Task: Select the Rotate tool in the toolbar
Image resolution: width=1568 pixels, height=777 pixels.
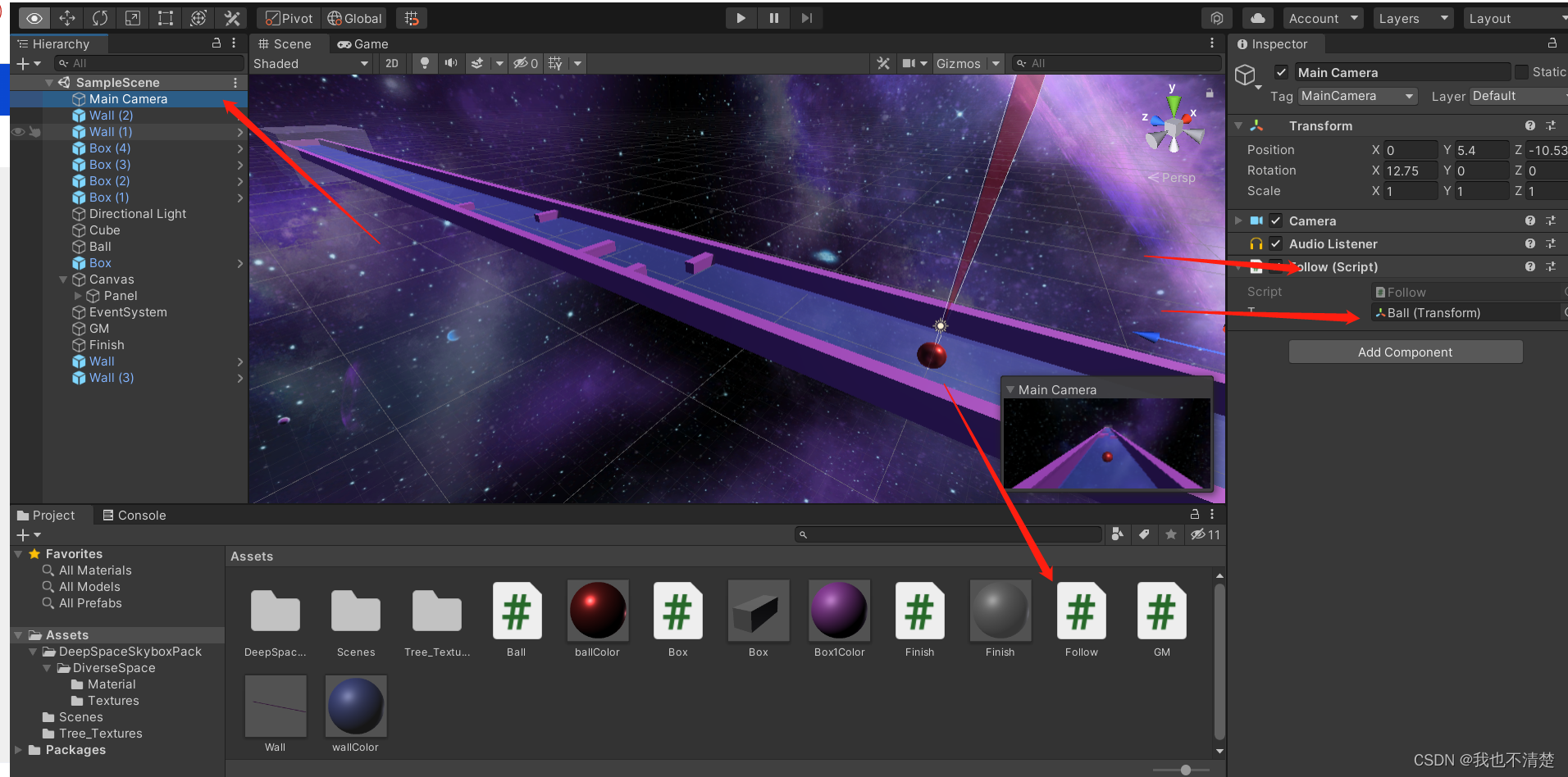Action: [x=99, y=17]
